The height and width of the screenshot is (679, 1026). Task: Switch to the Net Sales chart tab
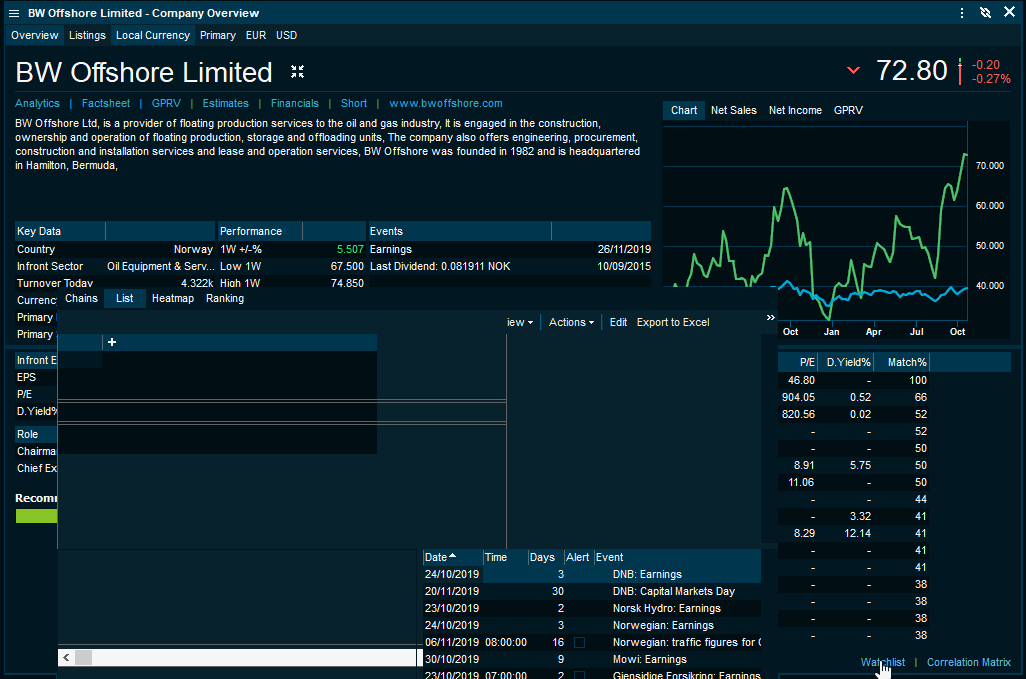coord(733,110)
